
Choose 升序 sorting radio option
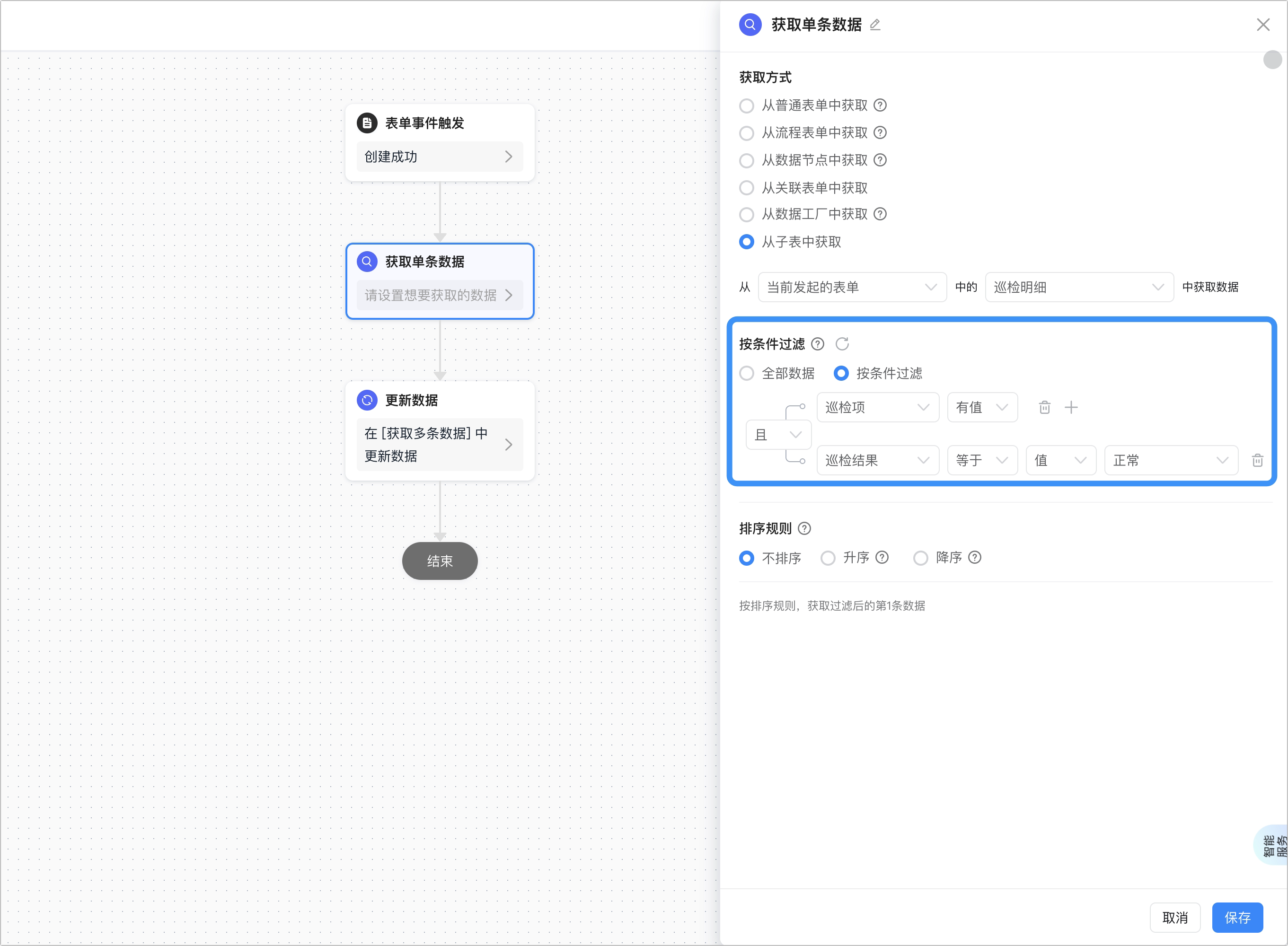[828, 558]
